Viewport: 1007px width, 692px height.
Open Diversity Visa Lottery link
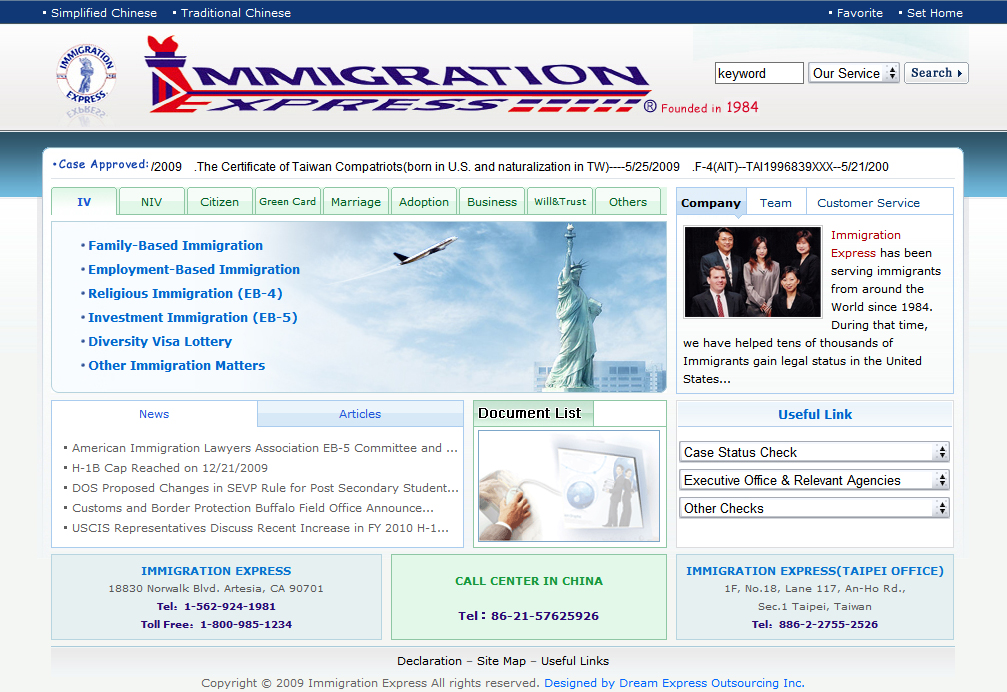pos(160,342)
